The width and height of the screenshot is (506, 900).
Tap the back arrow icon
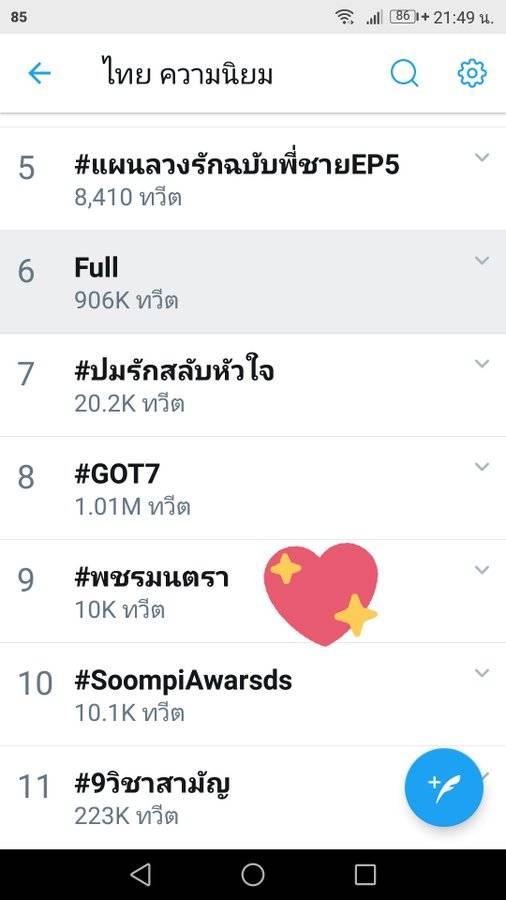point(40,73)
